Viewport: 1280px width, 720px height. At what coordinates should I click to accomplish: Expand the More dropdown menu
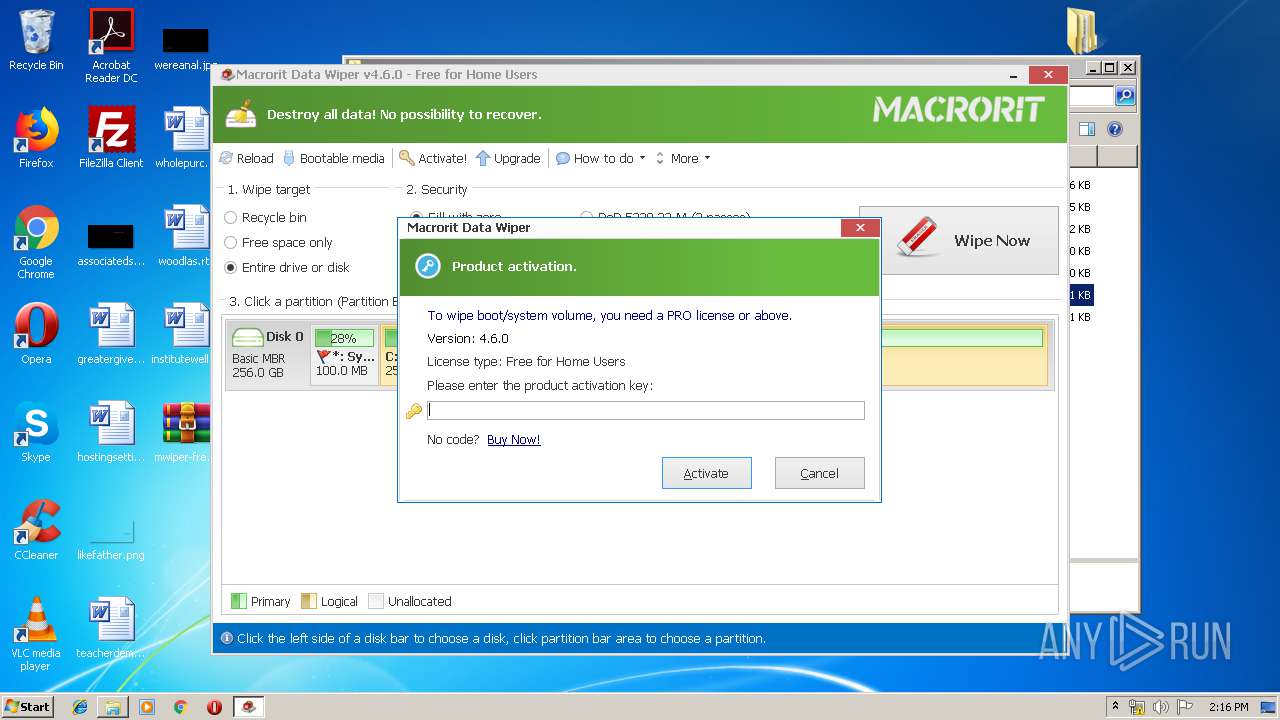(682, 158)
